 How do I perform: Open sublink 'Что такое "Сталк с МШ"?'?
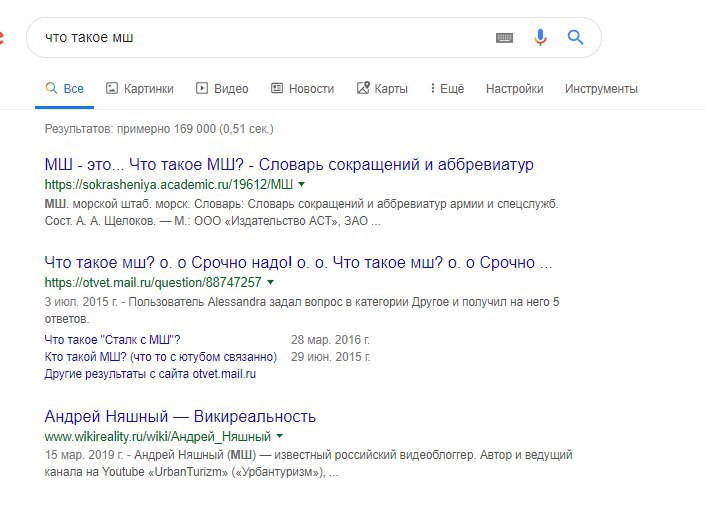click(x=112, y=340)
